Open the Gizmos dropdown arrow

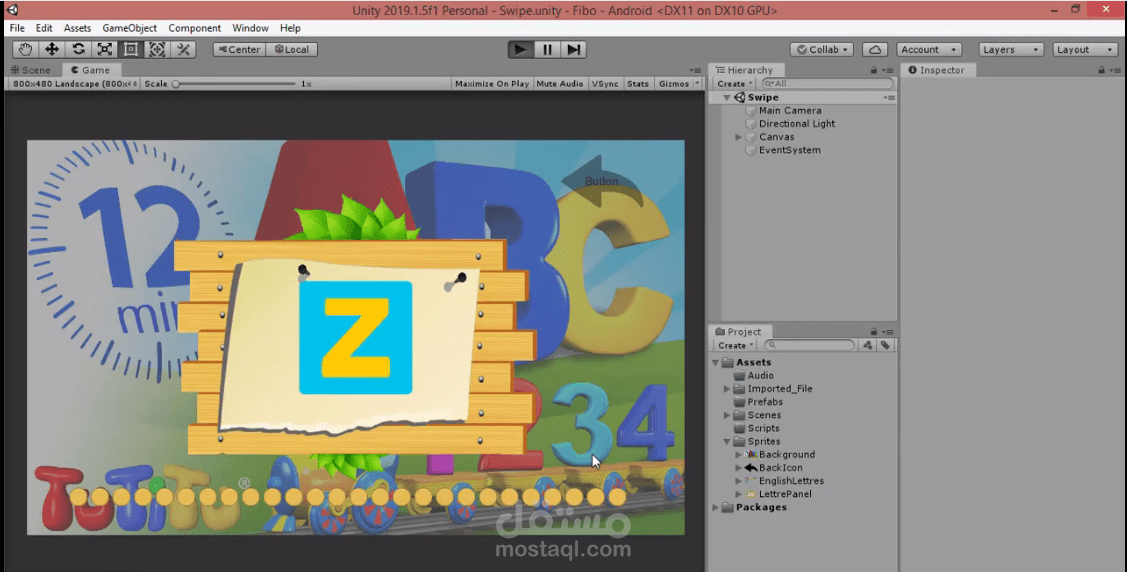(697, 84)
